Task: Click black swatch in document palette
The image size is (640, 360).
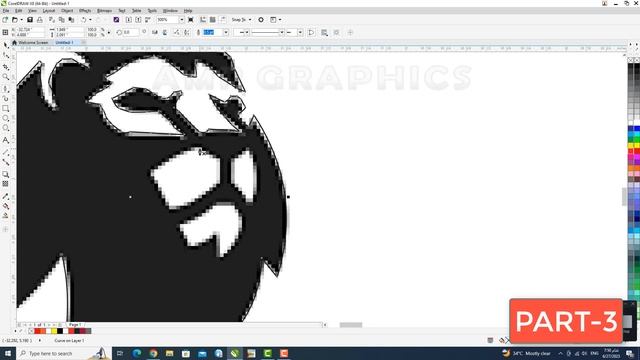Action: (60, 331)
